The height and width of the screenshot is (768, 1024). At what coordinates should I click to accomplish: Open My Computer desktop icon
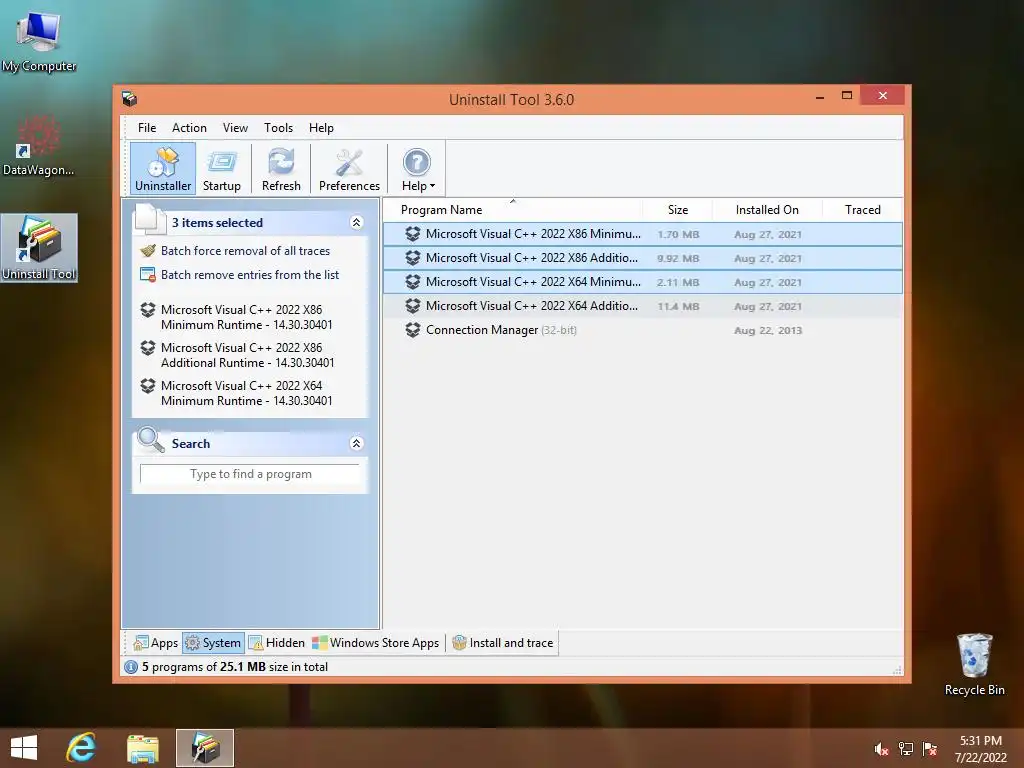pos(39,40)
